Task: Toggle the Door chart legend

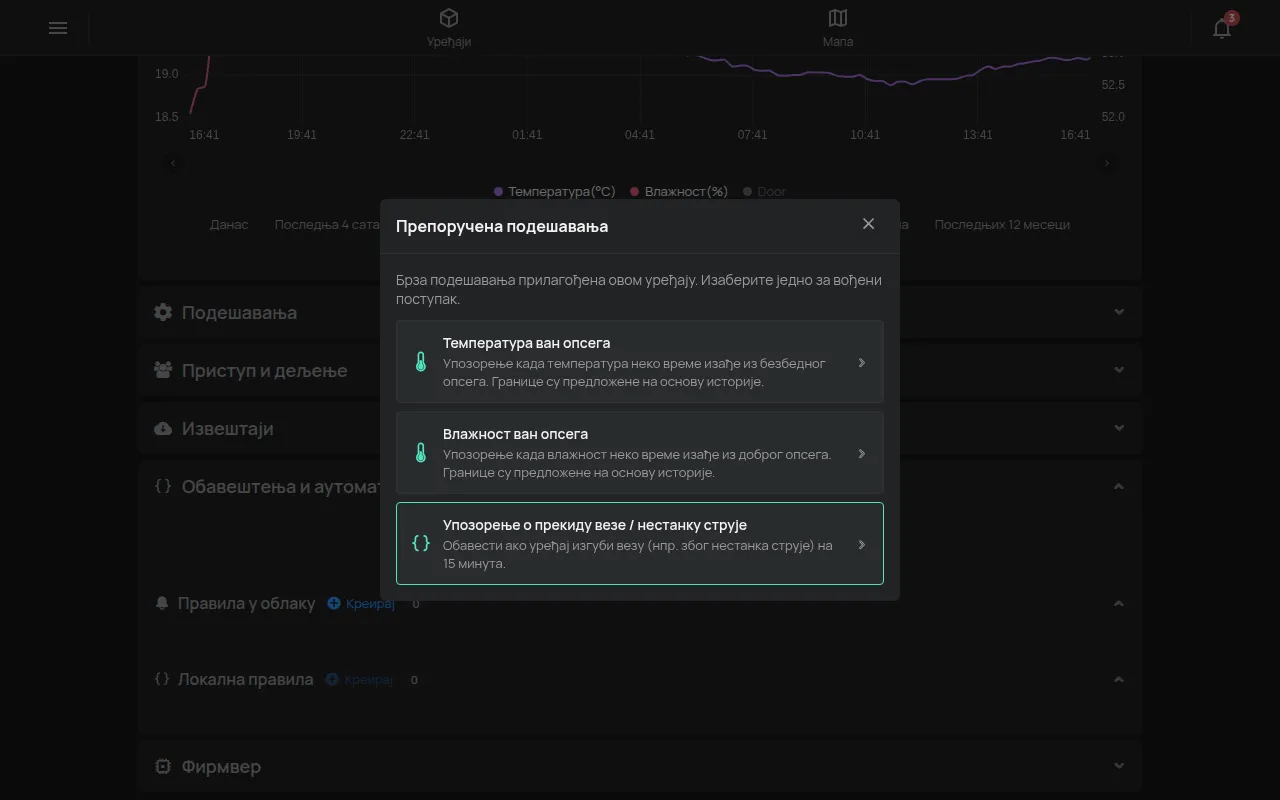Action: (765, 191)
